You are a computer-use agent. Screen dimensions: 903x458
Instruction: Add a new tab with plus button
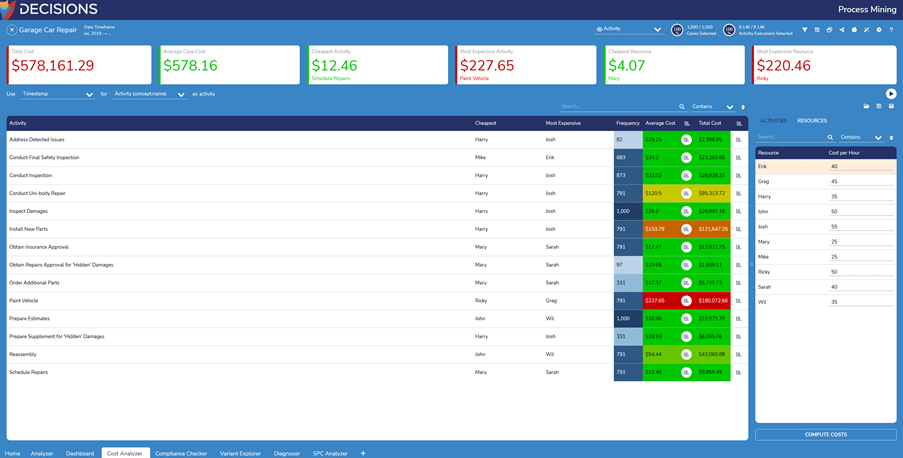(x=363, y=453)
